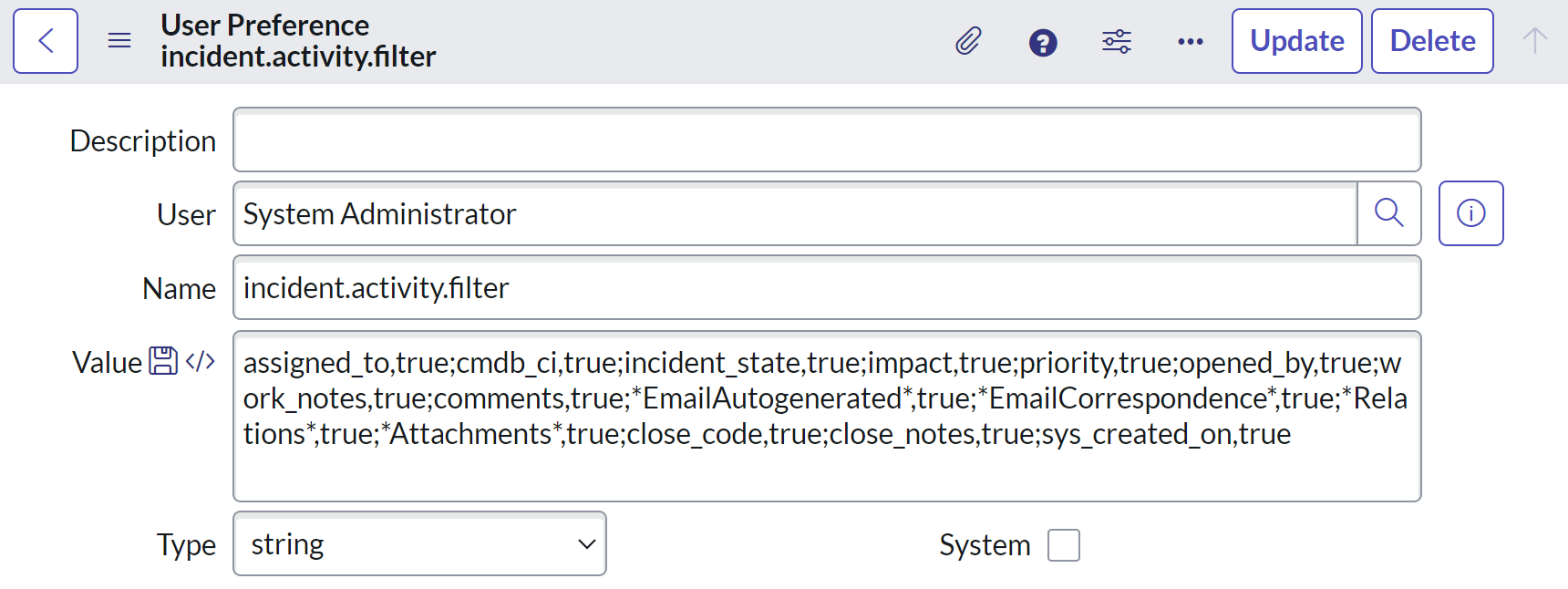Click the save icon beside Value label

click(x=163, y=361)
